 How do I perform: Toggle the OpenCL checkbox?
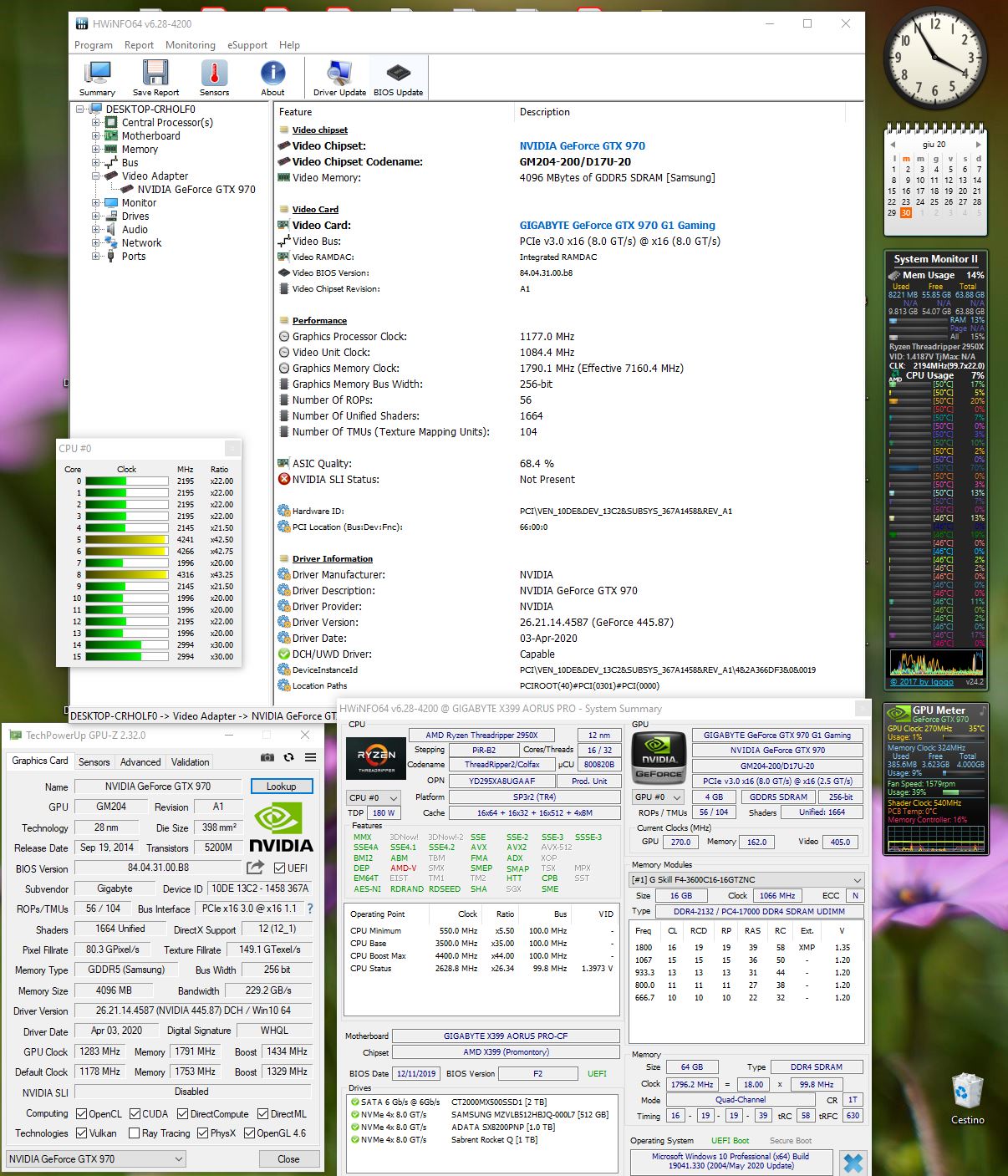tap(81, 1113)
